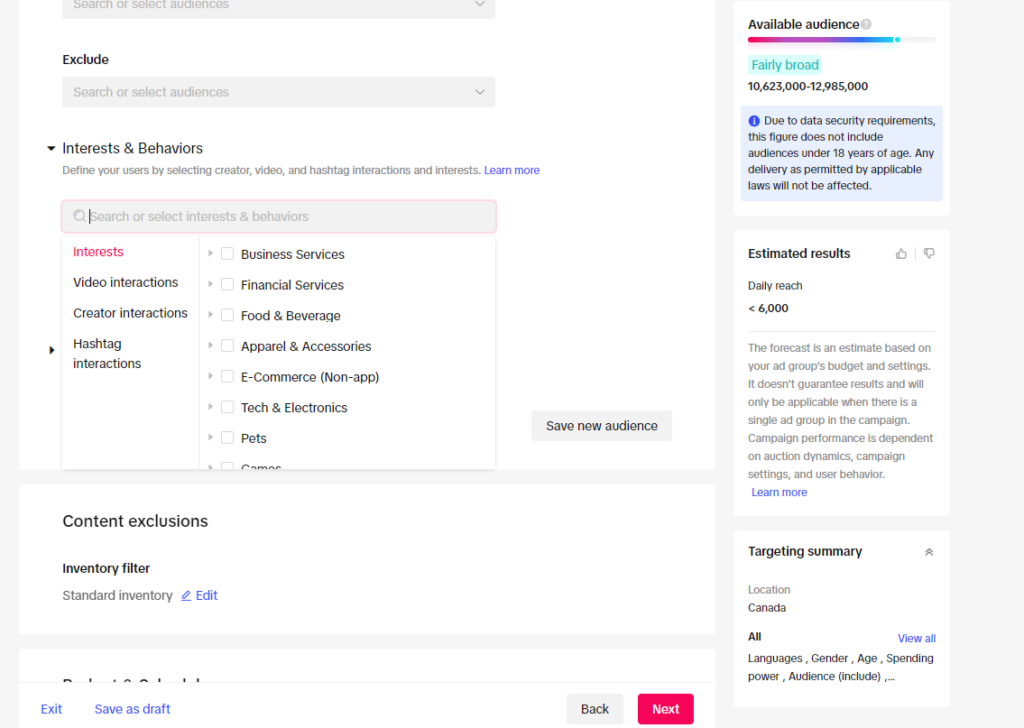Expand the Business Services category arrow

click(210, 253)
